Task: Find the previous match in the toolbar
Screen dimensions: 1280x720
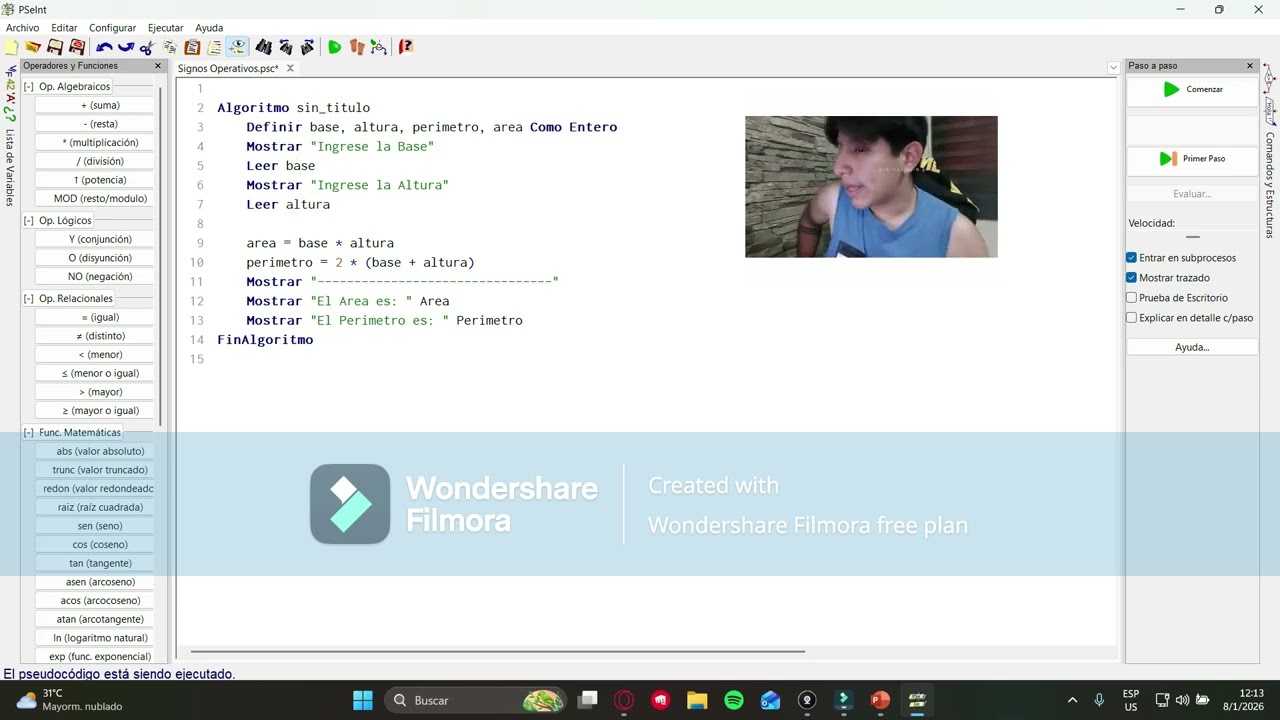Action: click(x=286, y=47)
